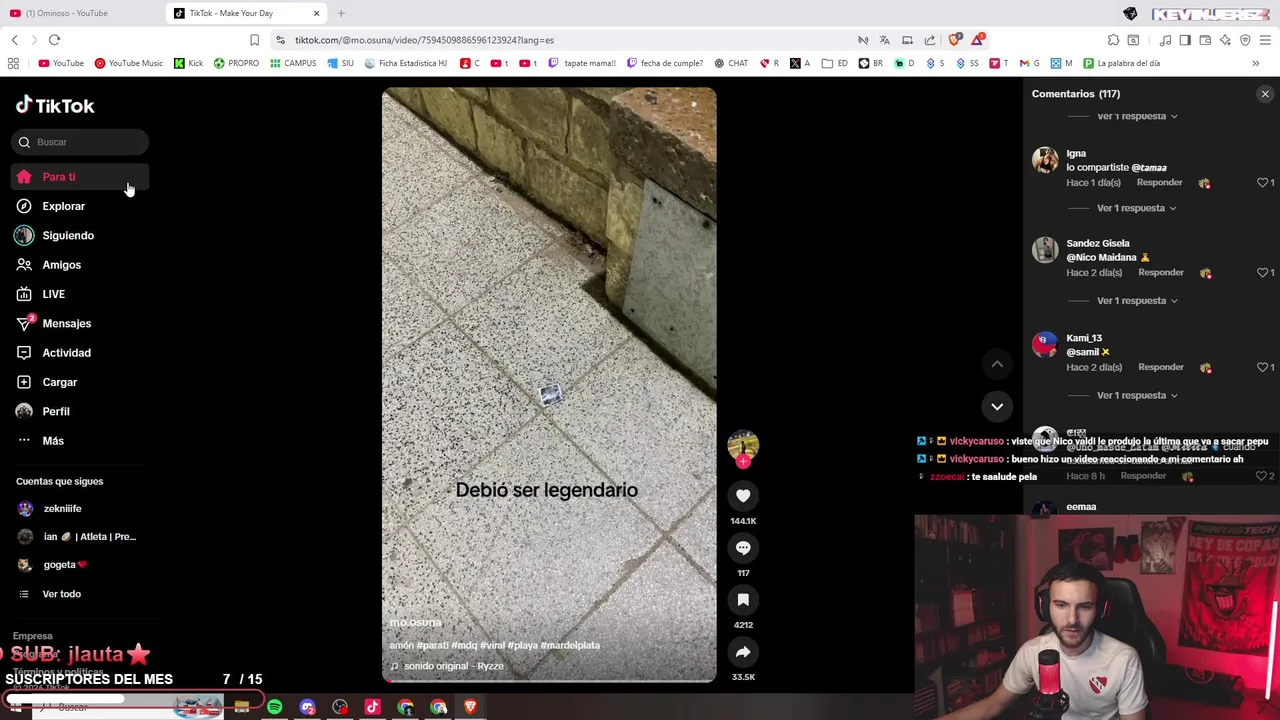Click the @Nico Maidana mention

[1101, 258]
